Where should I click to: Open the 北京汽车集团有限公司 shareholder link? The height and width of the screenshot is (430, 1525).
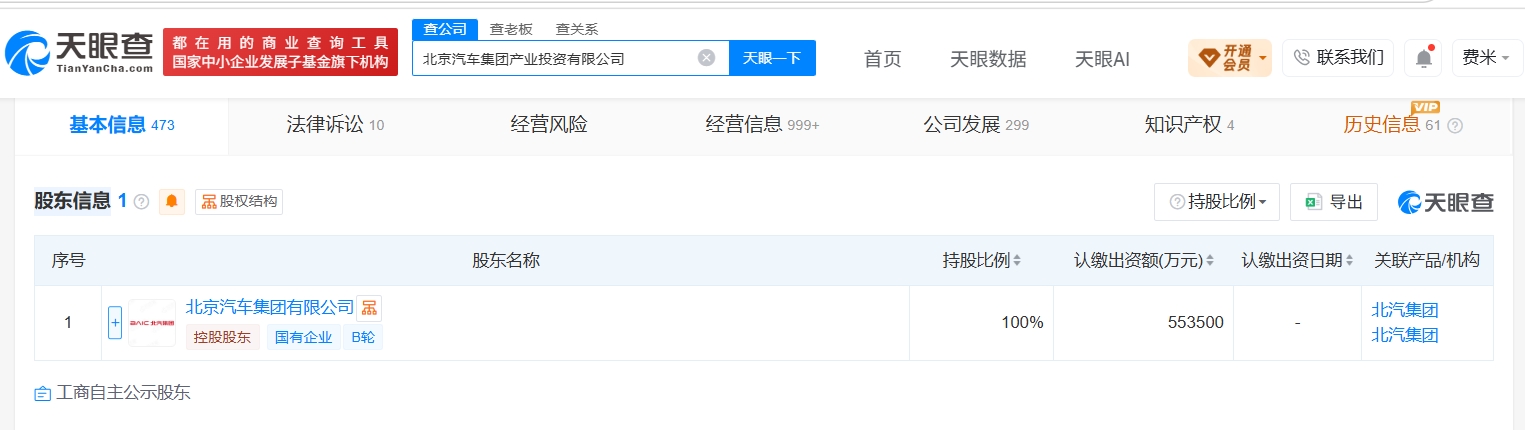[270, 307]
